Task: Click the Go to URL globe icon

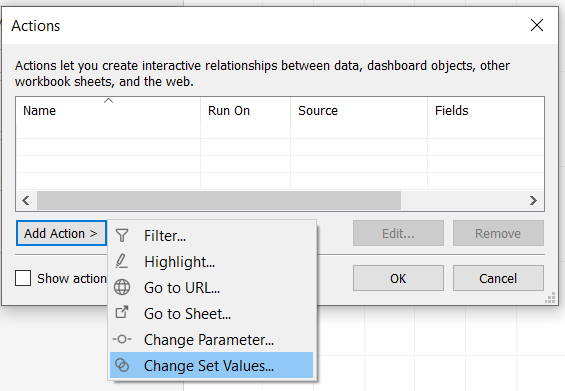Action: [122, 287]
